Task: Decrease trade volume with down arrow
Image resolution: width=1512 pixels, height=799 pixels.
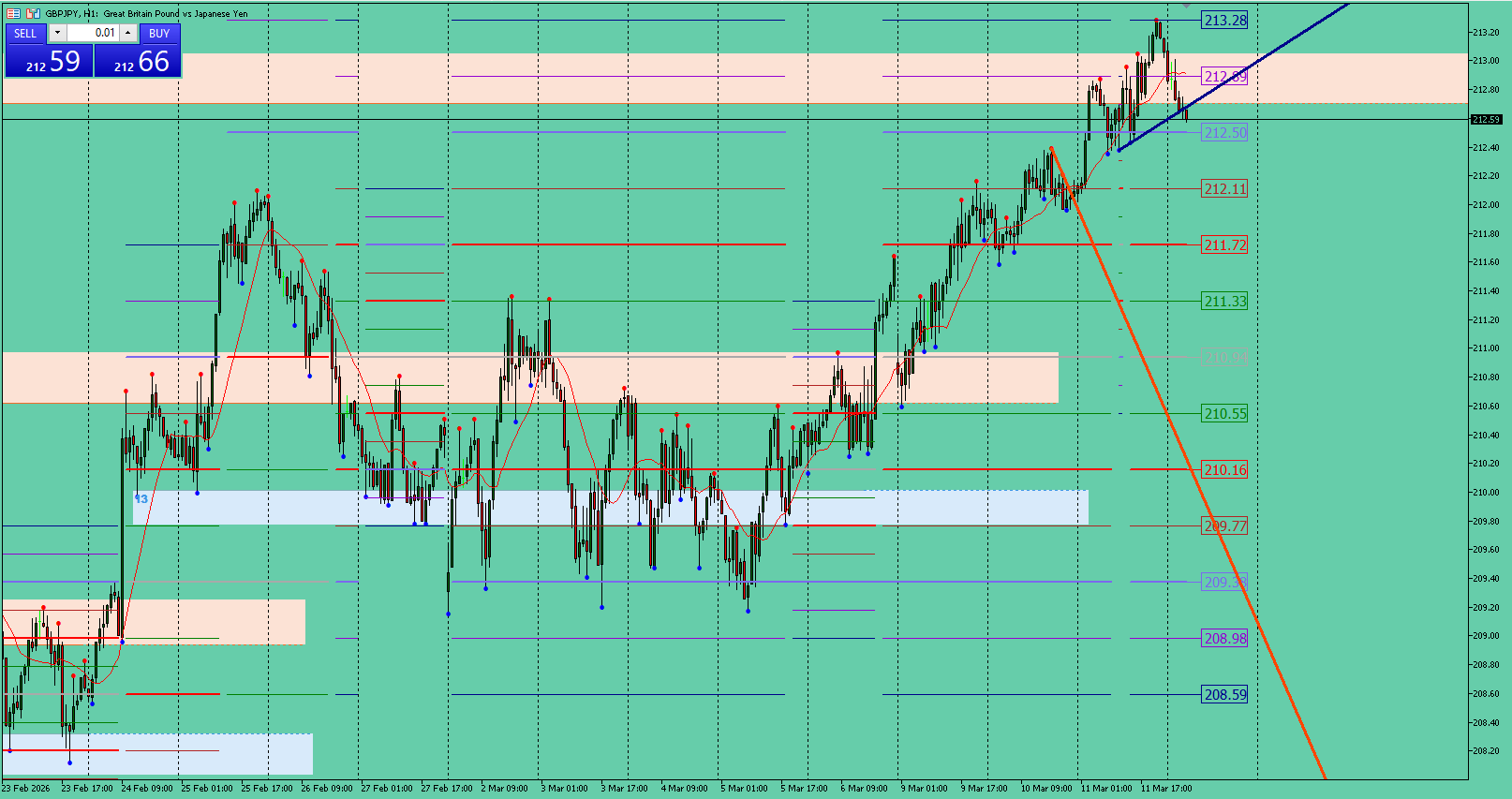Action: pyautogui.click(x=57, y=33)
